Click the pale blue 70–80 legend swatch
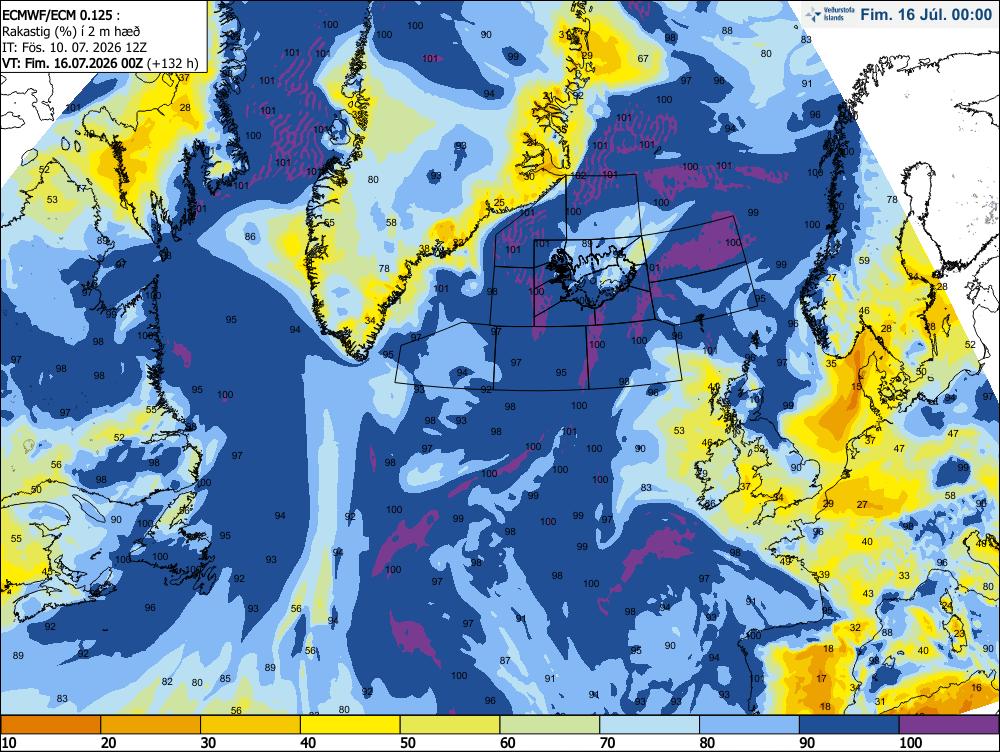Screen dimensions: 1000x752 pyautogui.click(x=649, y=725)
